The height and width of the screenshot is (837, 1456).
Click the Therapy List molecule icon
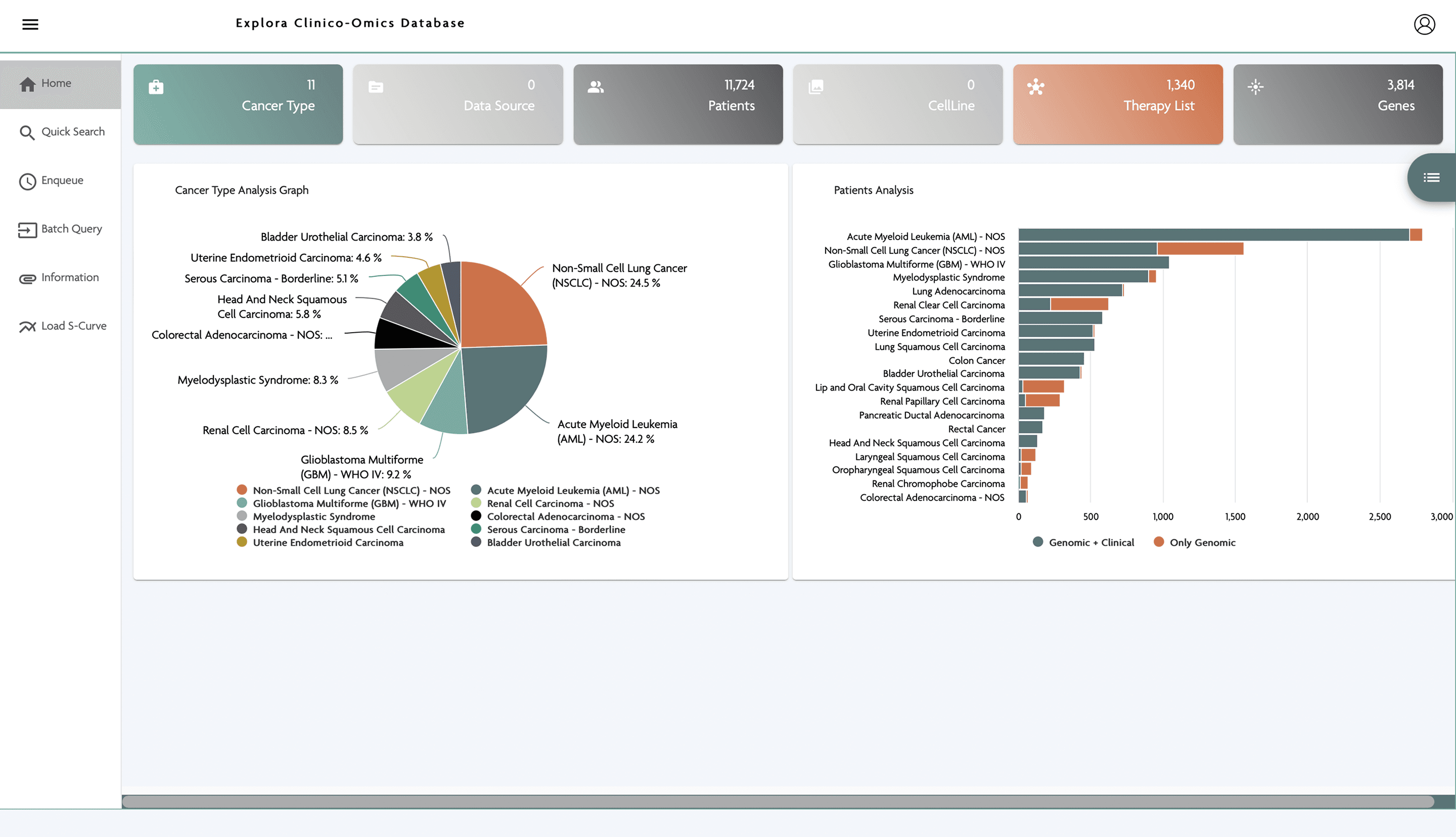click(x=1035, y=87)
